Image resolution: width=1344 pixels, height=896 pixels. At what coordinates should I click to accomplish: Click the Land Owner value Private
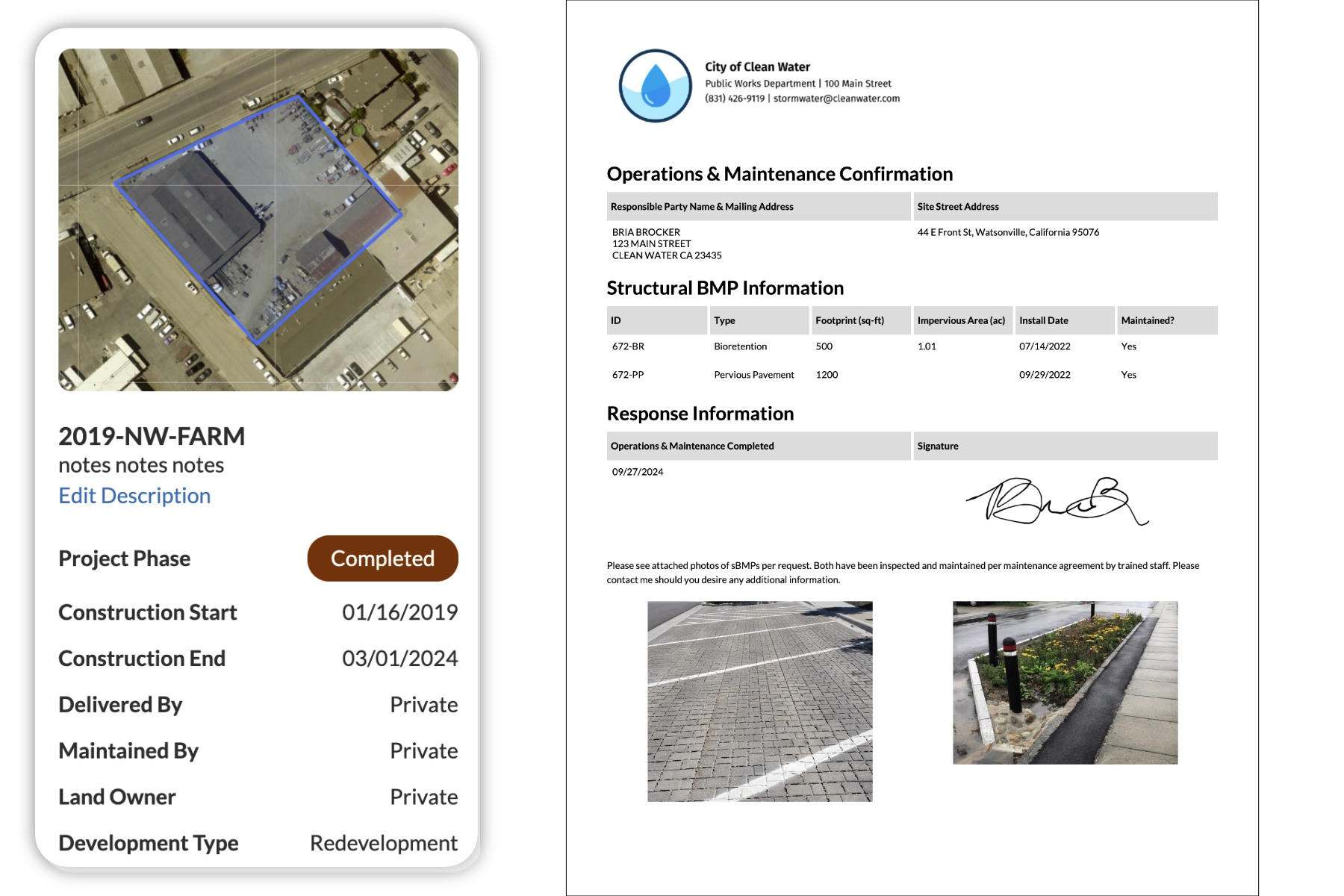[x=423, y=797]
